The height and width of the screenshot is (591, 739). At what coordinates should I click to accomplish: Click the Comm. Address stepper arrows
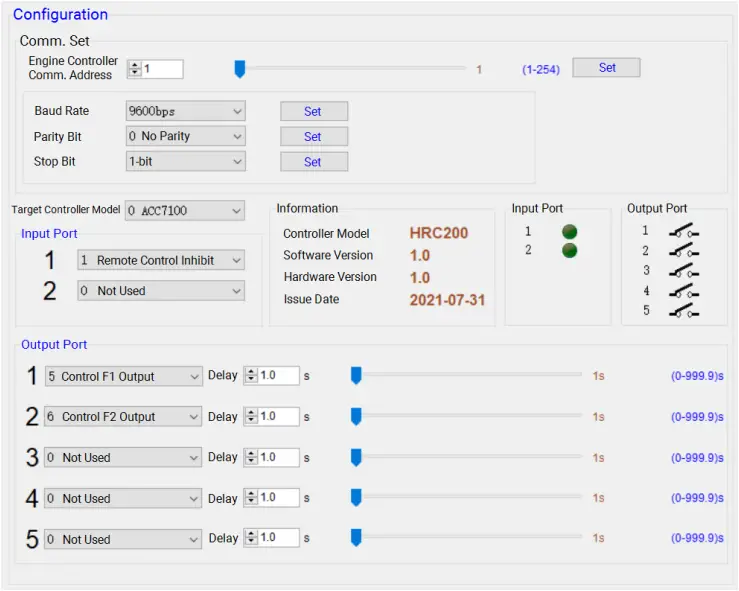tap(135, 69)
